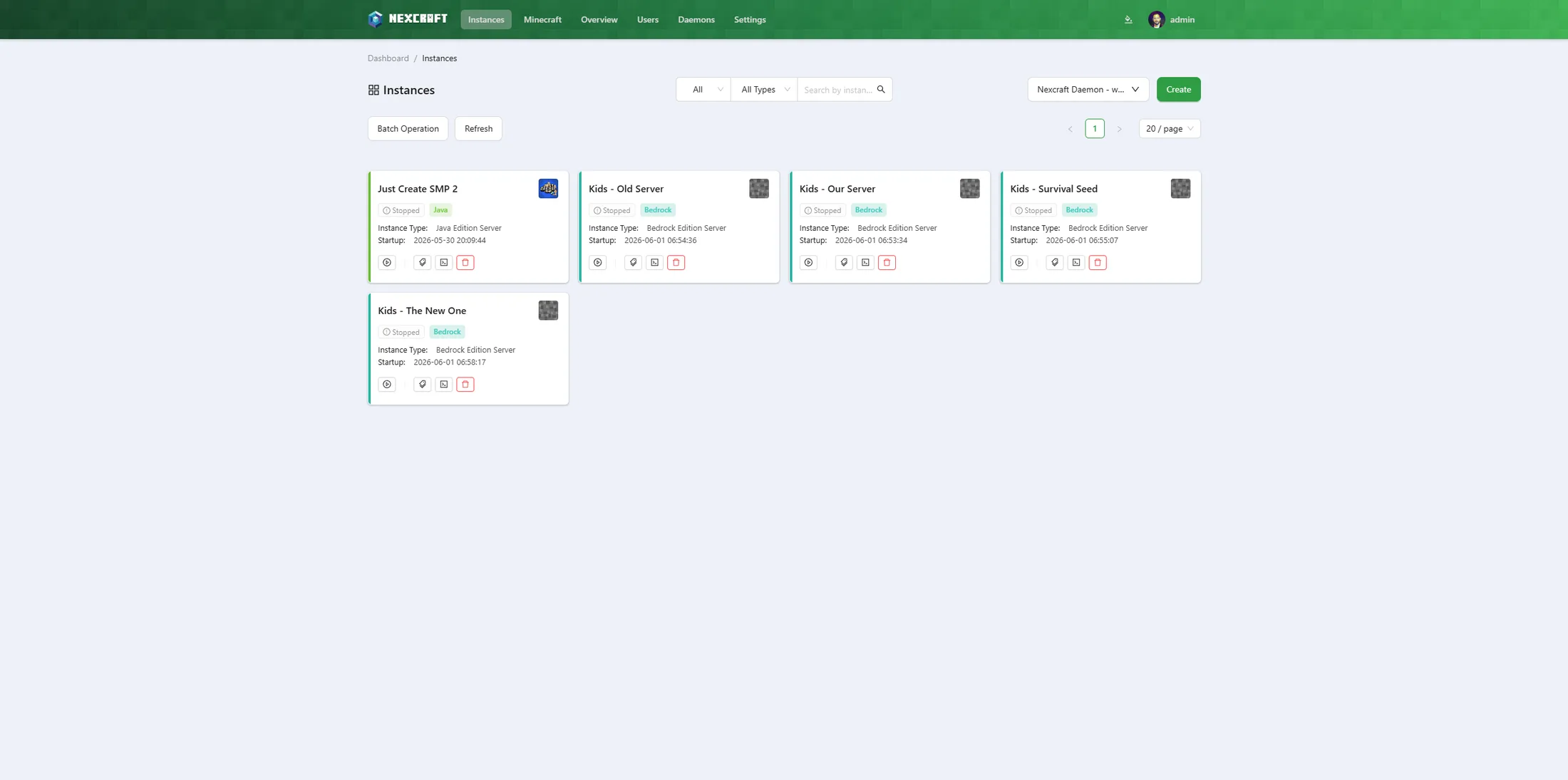Focus the search by instance field
Image resolution: width=1568 pixels, height=780 pixels.
[838, 90]
